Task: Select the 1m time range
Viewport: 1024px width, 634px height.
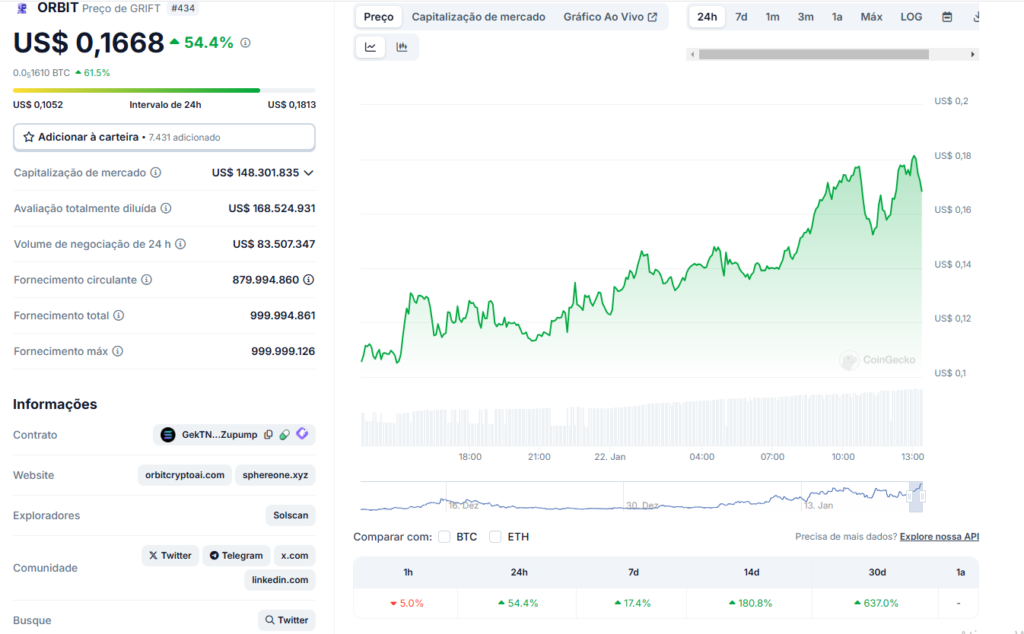Action: (773, 17)
